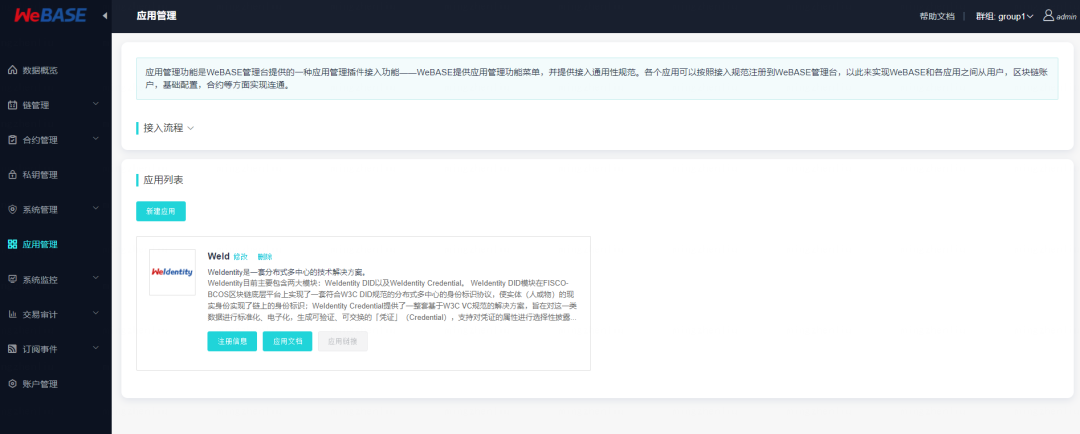The height and width of the screenshot is (434, 1080).
Task: Click the clipboard icon beside 合约管理
Action: point(12,140)
